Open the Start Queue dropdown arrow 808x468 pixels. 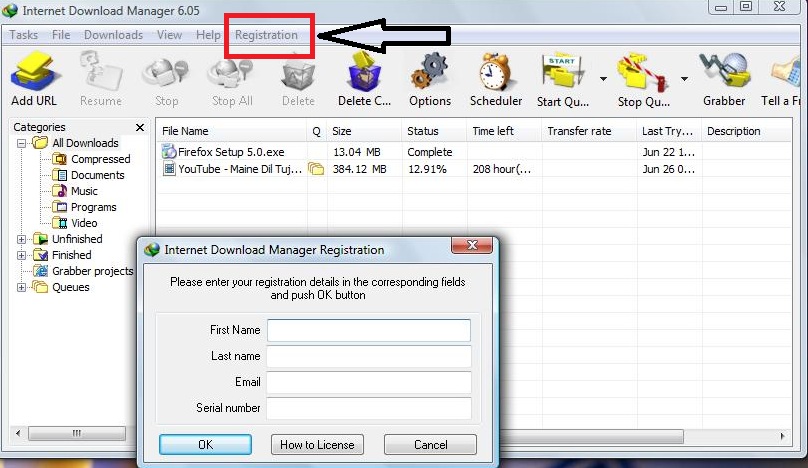point(603,79)
